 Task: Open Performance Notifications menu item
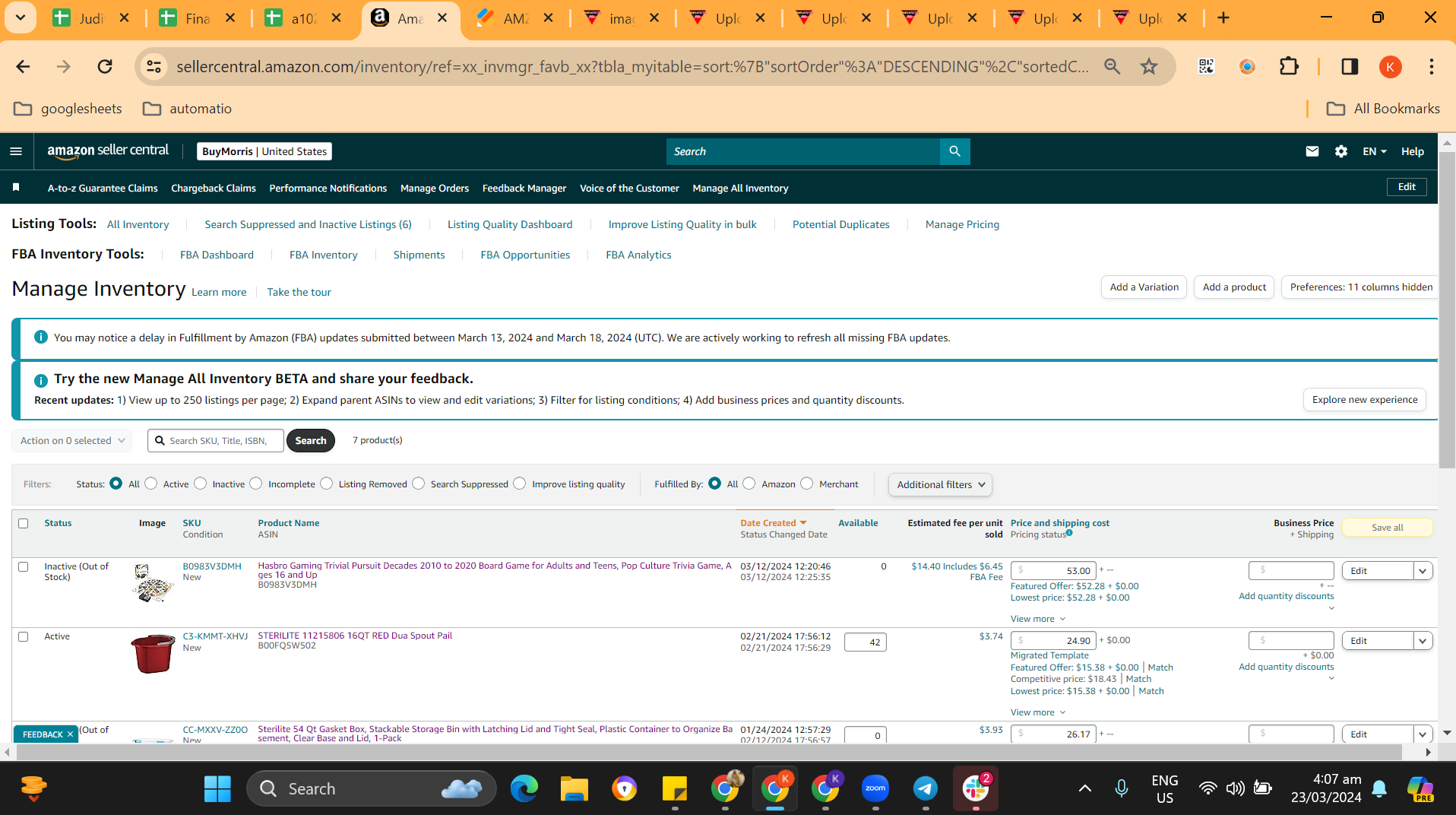(x=328, y=188)
